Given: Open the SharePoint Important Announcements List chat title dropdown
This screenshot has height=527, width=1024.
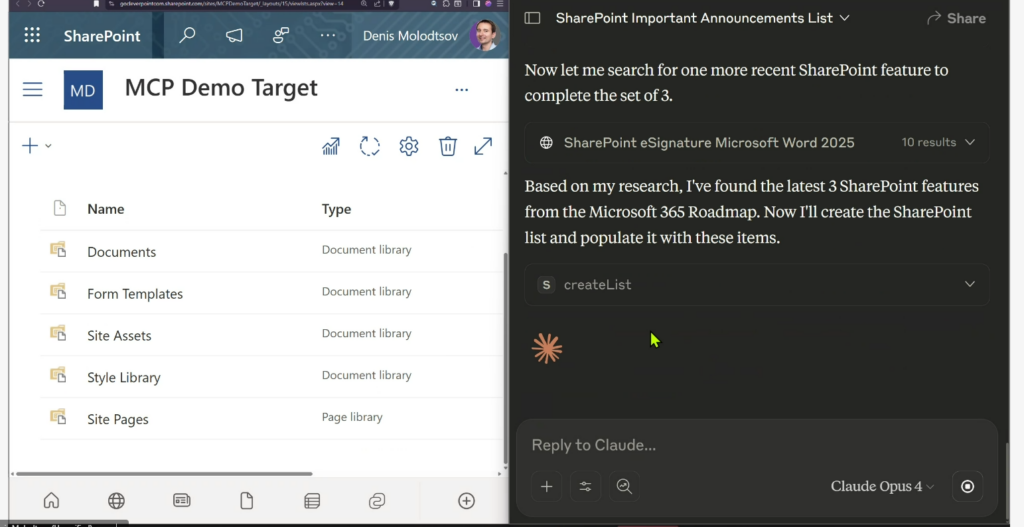Looking at the screenshot, I should (x=703, y=18).
